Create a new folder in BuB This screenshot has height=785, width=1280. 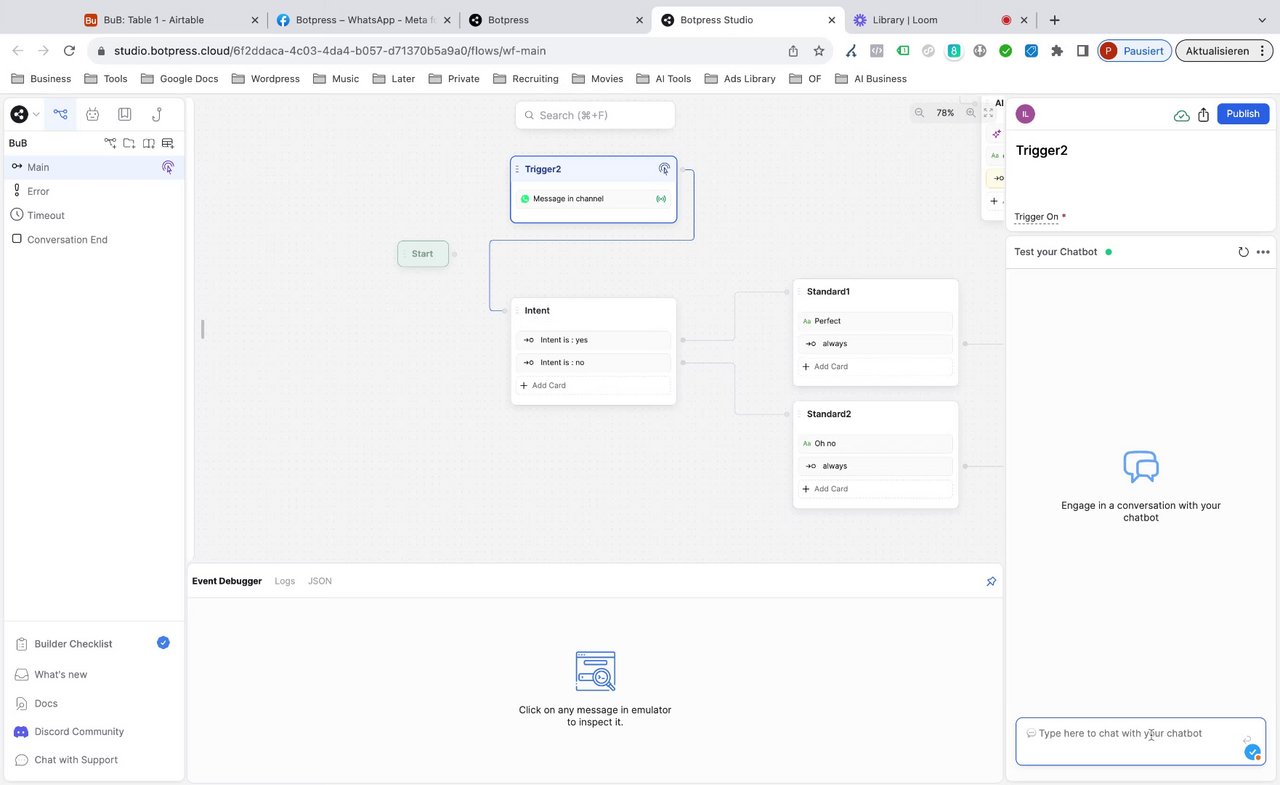[129, 143]
